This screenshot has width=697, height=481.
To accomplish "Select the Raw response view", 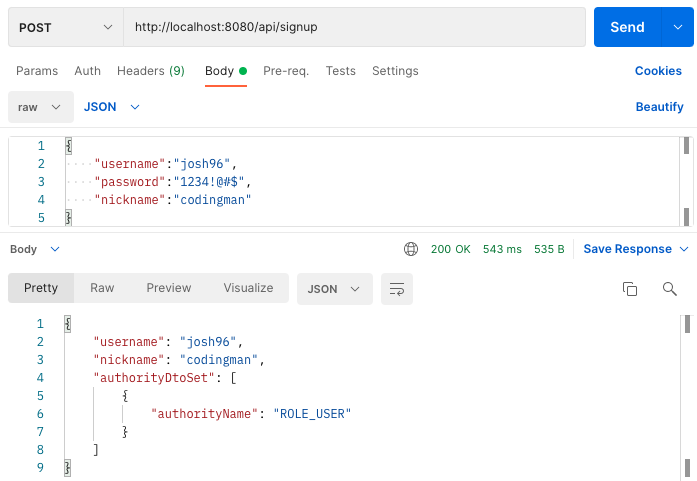I will [x=102, y=288].
